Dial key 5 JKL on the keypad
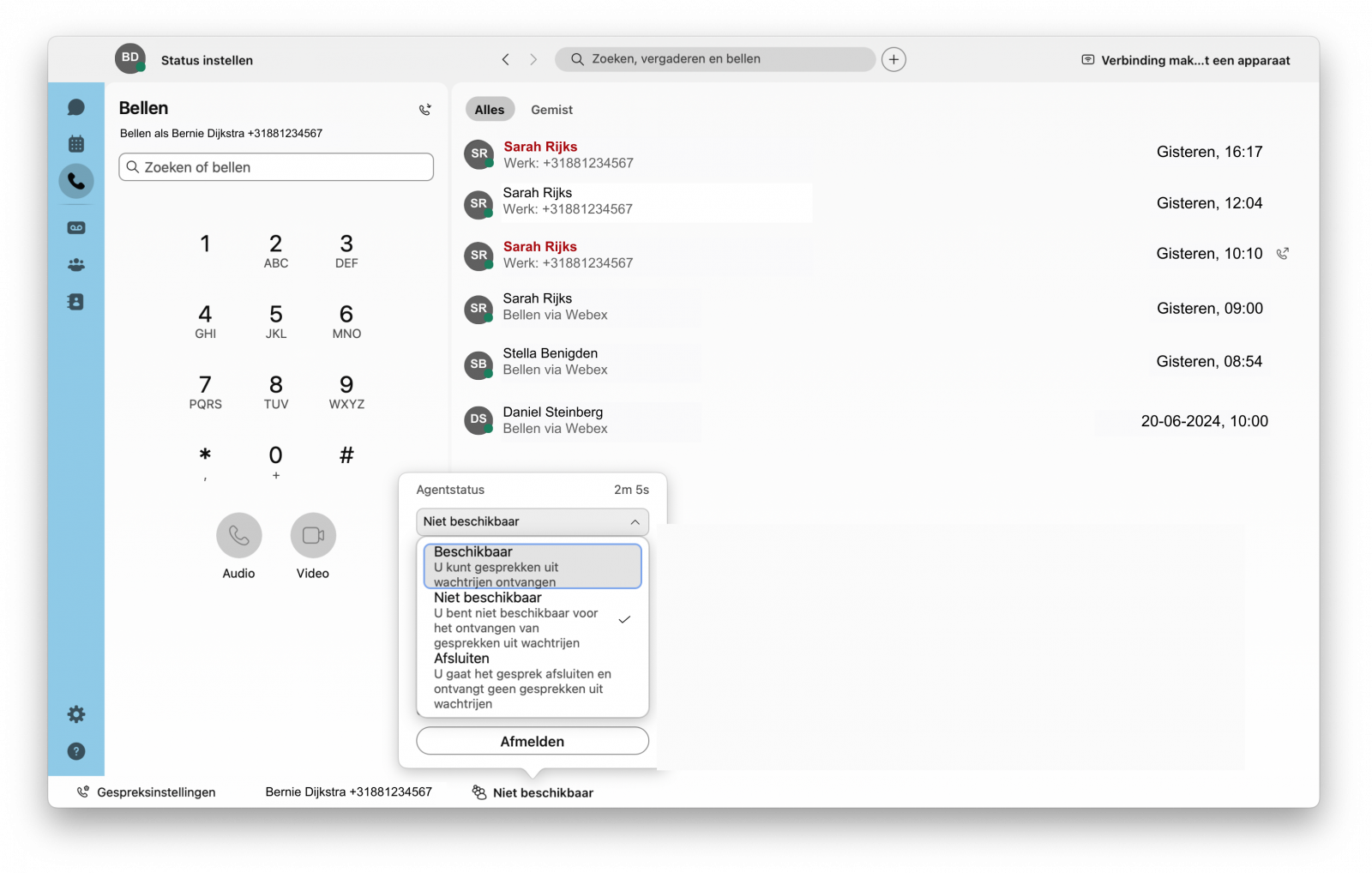Screen dimensions: 1372x873 tap(276, 321)
